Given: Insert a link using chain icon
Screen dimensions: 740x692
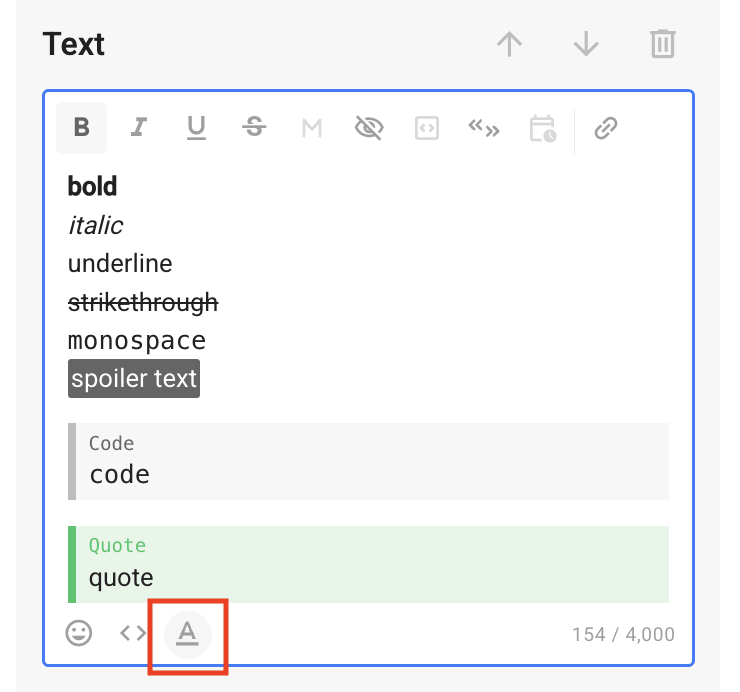Looking at the screenshot, I should pyautogui.click(x=606, y=128).
